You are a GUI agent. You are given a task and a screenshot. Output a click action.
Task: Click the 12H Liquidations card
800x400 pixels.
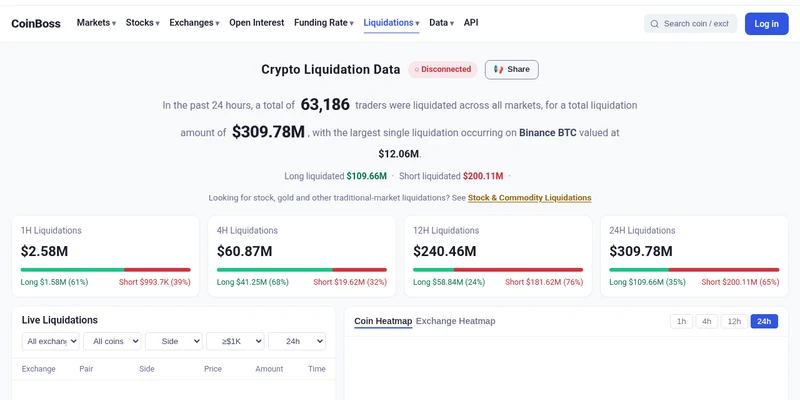(x=498, y=256)
